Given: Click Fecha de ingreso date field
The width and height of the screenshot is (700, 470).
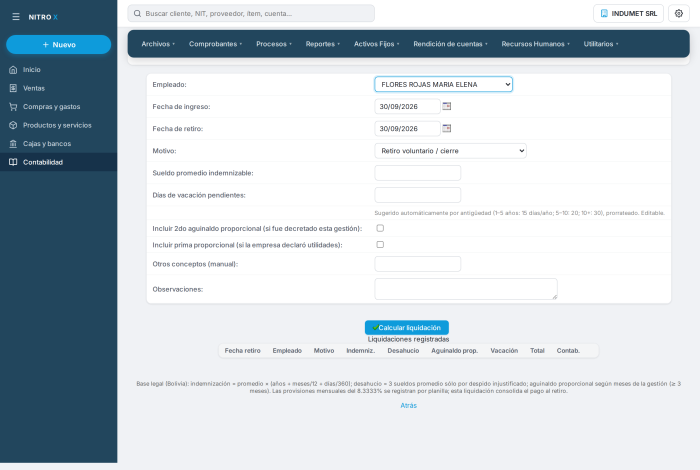Looking at the screenshot, I should (407, 106).
